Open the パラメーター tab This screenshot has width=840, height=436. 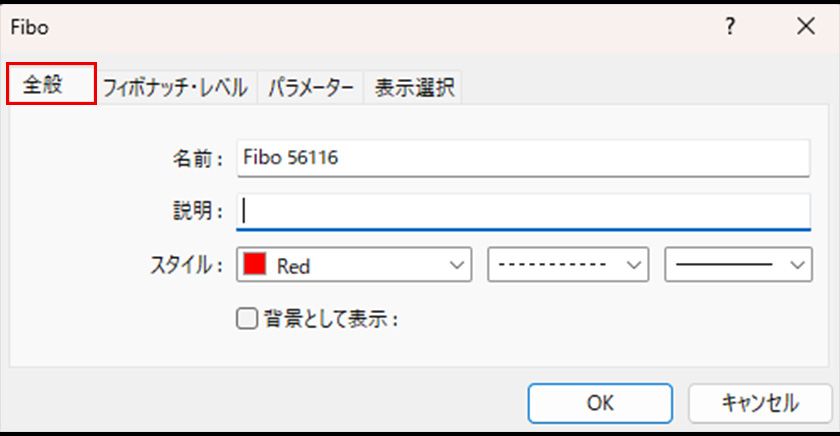click(x=311, y=88)
